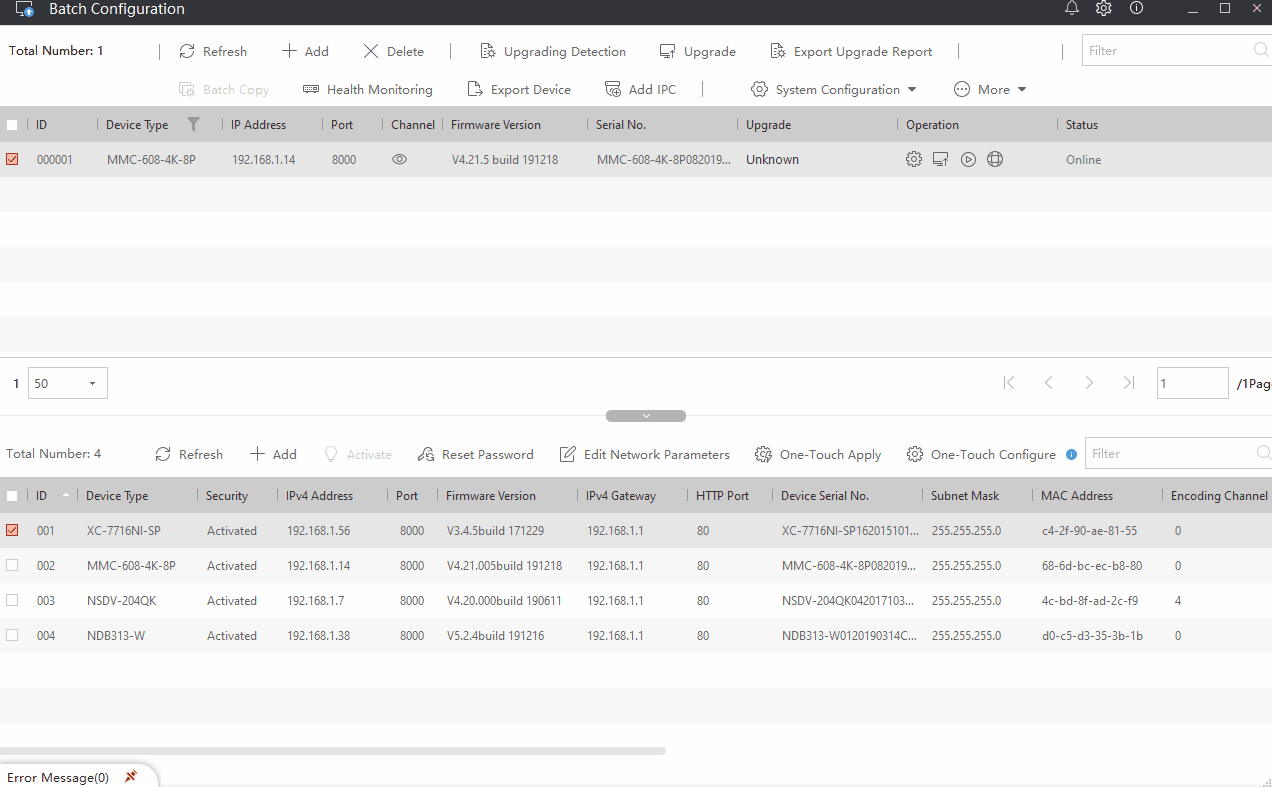The width and height of the screenshot is (1272, 787).
Task: Click the globe icon in the Operation column
Action: [x=995, y=159]
